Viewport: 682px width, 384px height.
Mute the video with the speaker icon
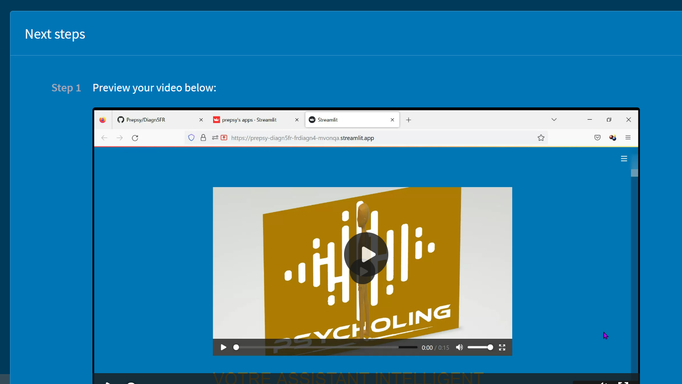[459, 347]
